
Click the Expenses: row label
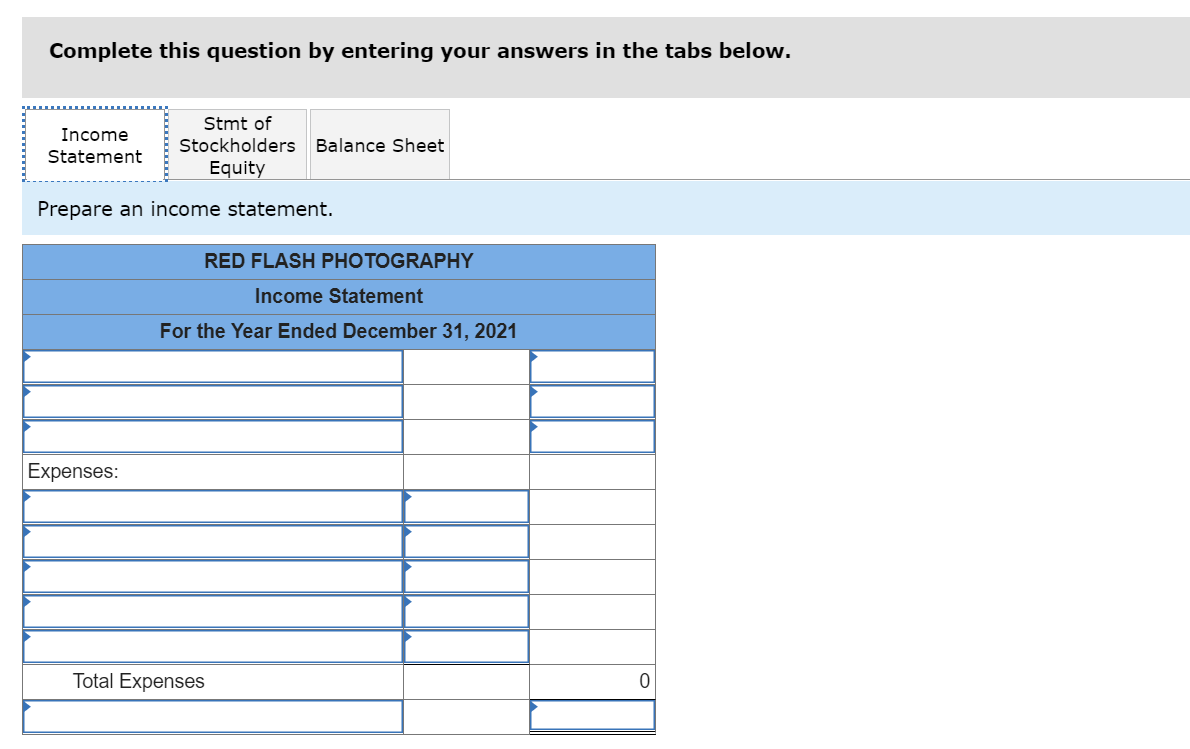pos(63,471)
